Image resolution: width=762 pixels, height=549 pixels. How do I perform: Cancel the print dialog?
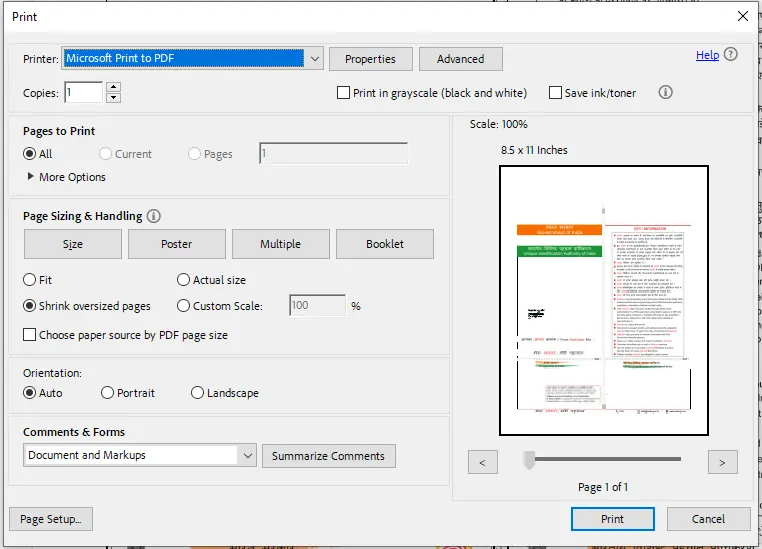(709, 519)
